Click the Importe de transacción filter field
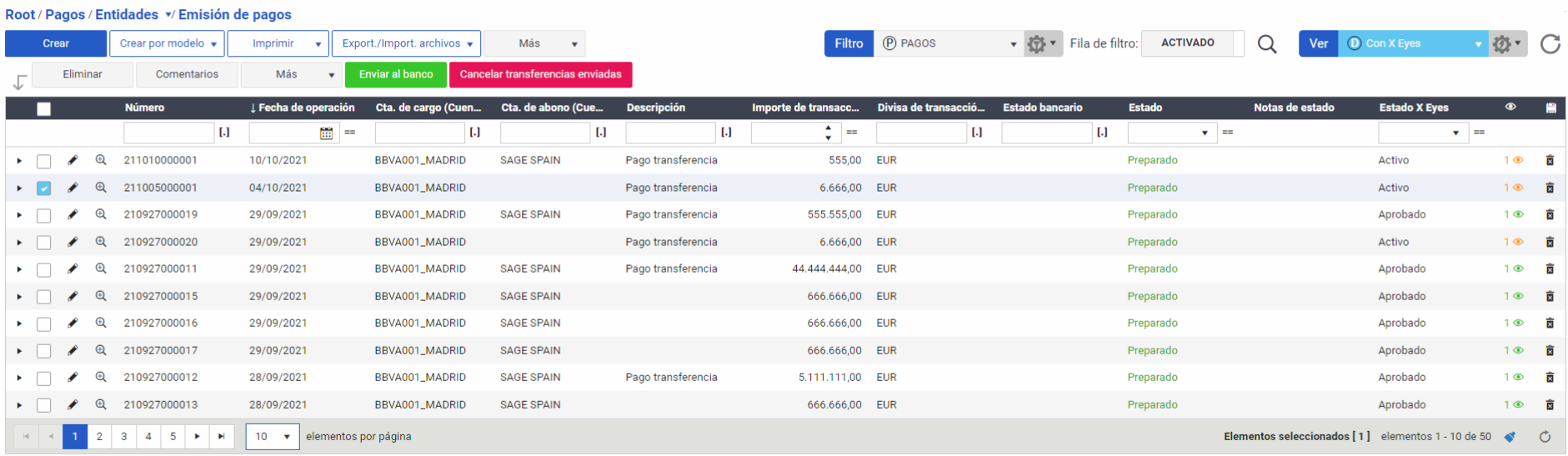The width and height of the screenshot is (1568, 456). tap(794, 133)
